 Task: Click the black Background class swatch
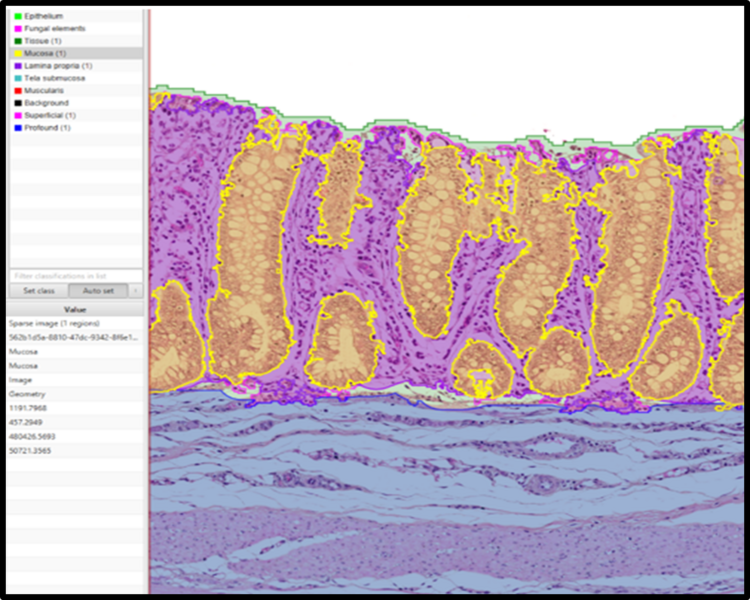pyautogui.click(x=18, y=103)
